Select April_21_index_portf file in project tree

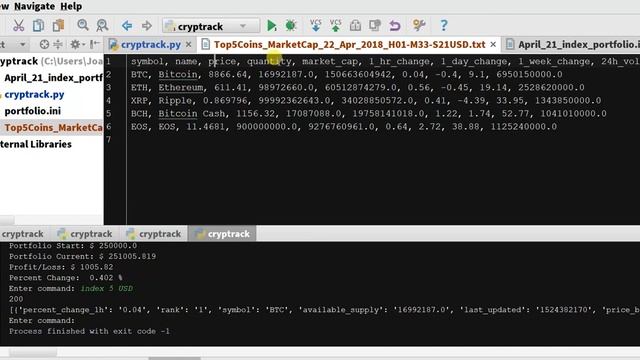coord(53,78)
